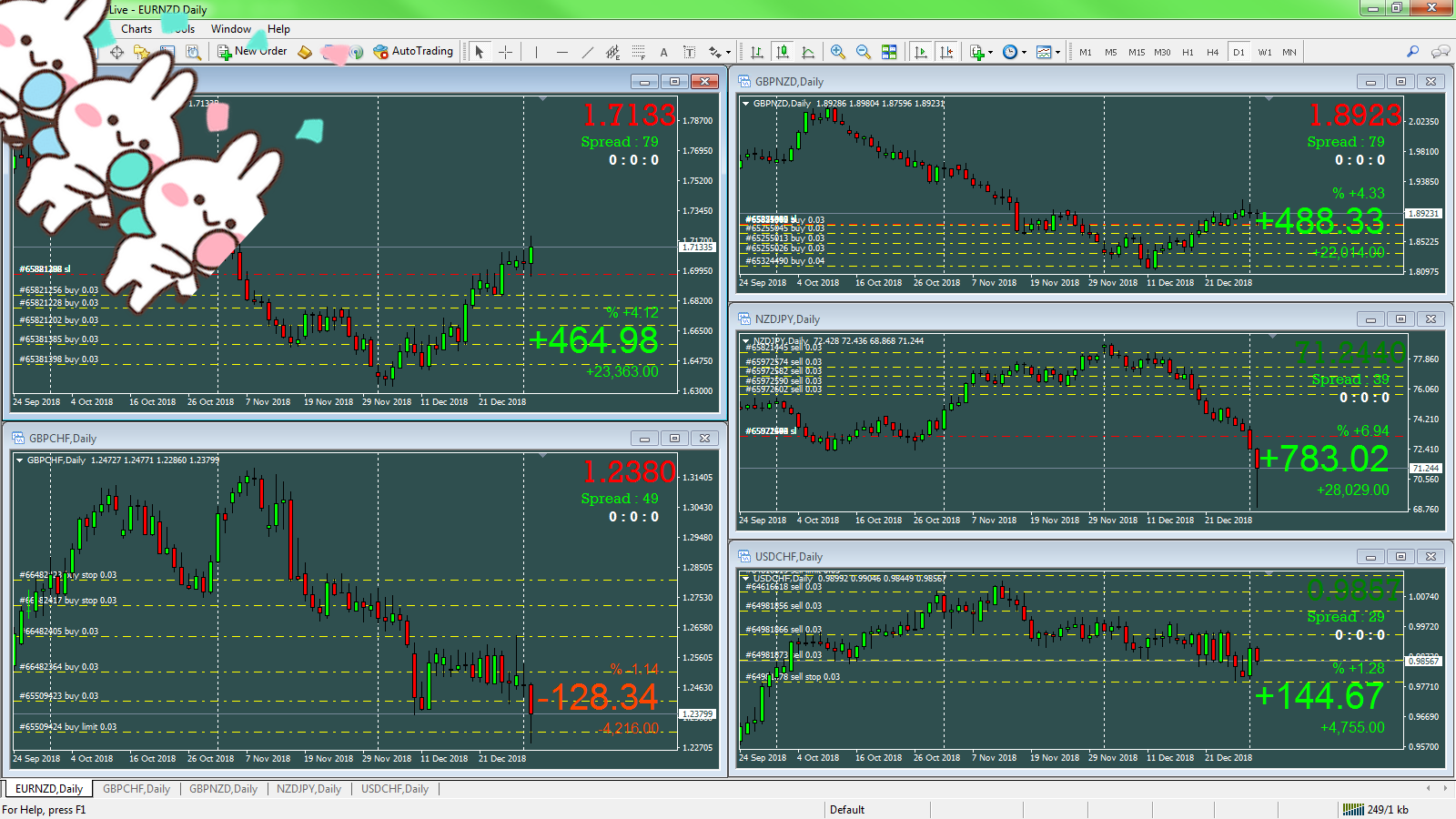The height and width of the screenshot is (819, 1456).
Task: Select the horizontal line drawing tool
Action: (561, 52)
